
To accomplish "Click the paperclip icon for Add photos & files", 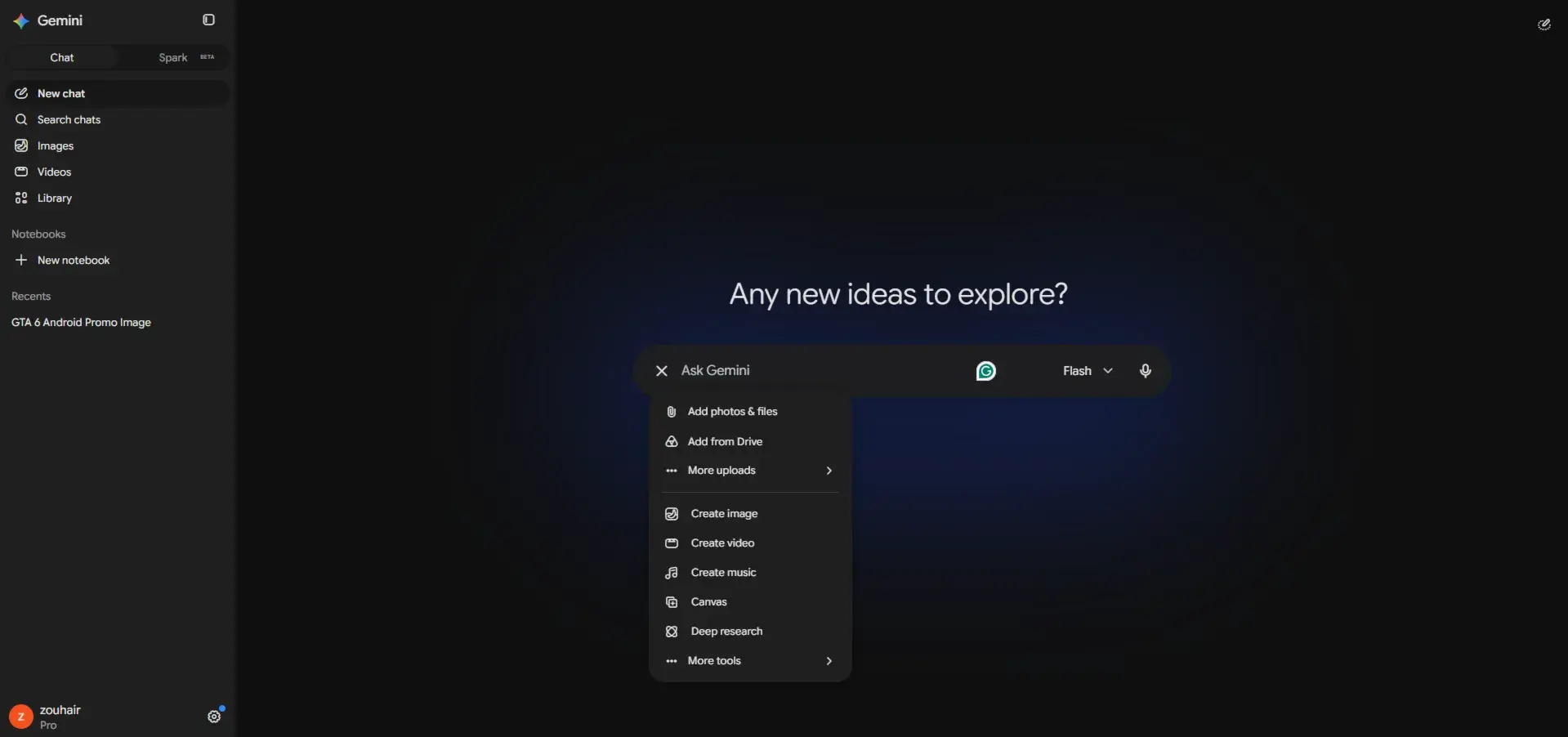I will click(x=672, y=412).
